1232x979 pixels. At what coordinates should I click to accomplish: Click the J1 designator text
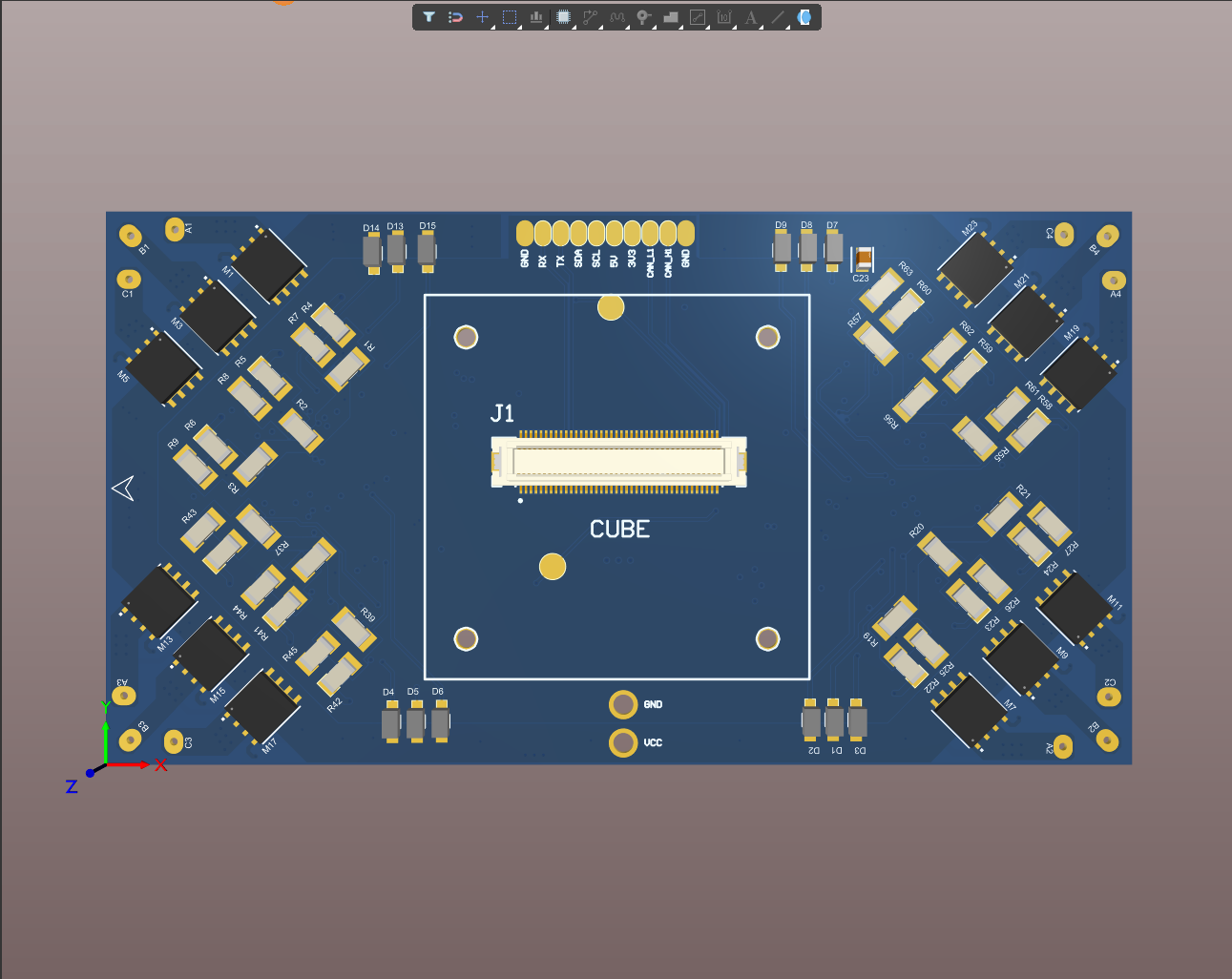click(x=503, y=413)
